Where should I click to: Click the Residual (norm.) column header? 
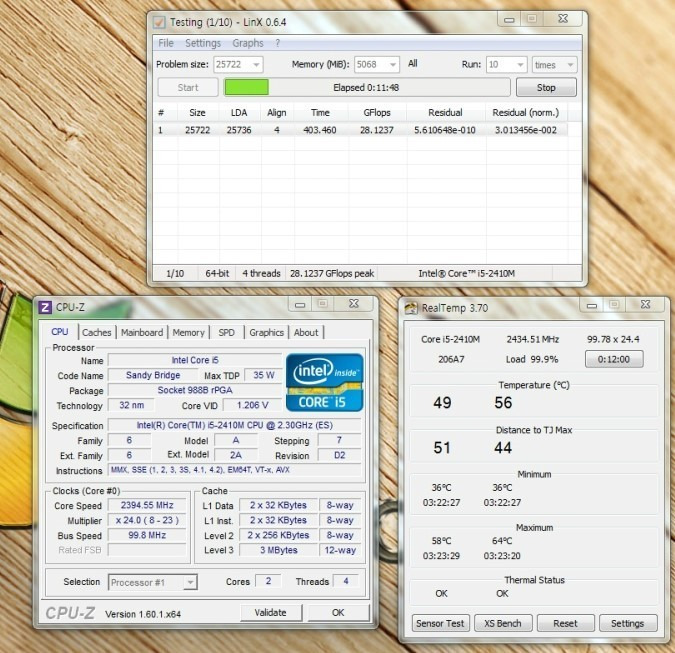tap(525, 112)
